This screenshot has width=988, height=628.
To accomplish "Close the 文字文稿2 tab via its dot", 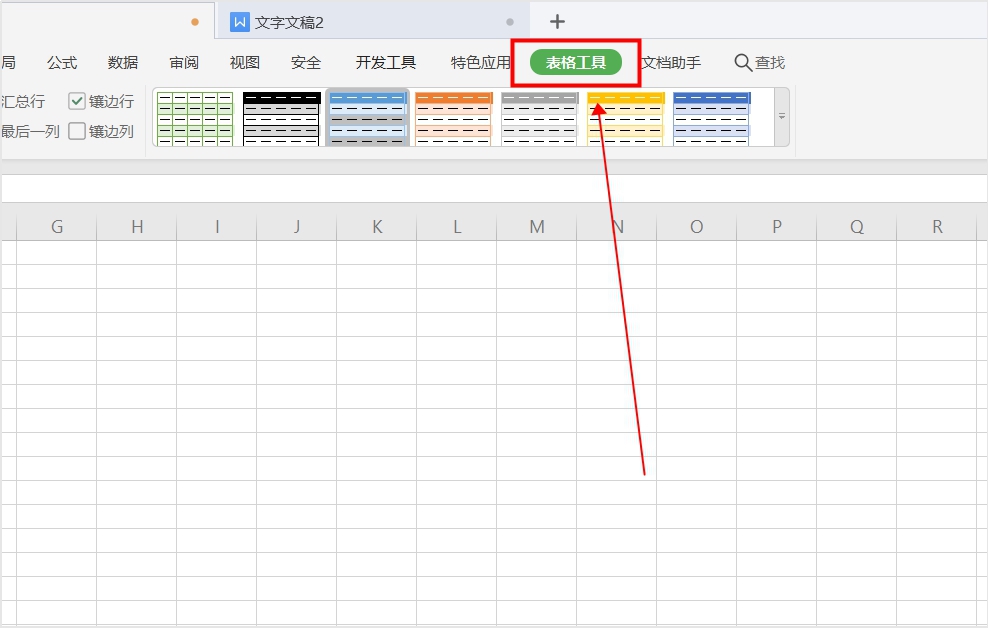I will [510, 22].
